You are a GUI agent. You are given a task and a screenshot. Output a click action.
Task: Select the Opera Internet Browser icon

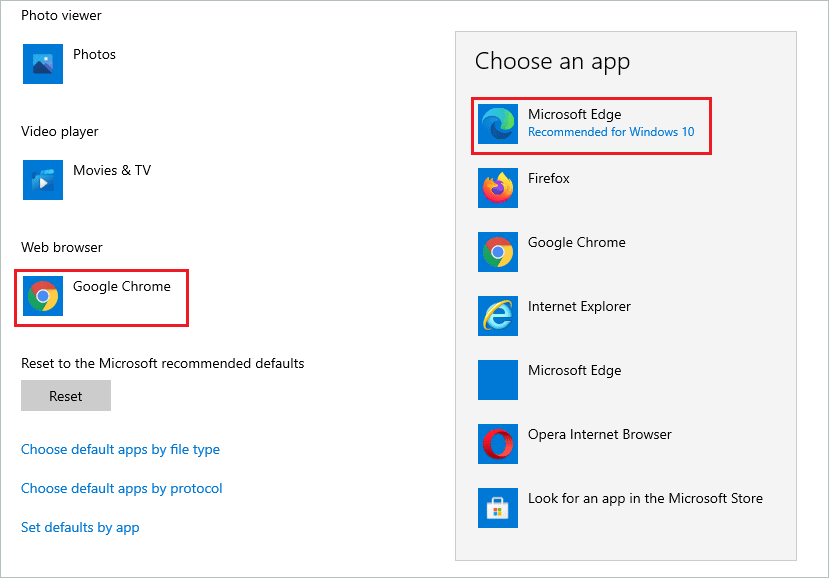pos(497,444)
